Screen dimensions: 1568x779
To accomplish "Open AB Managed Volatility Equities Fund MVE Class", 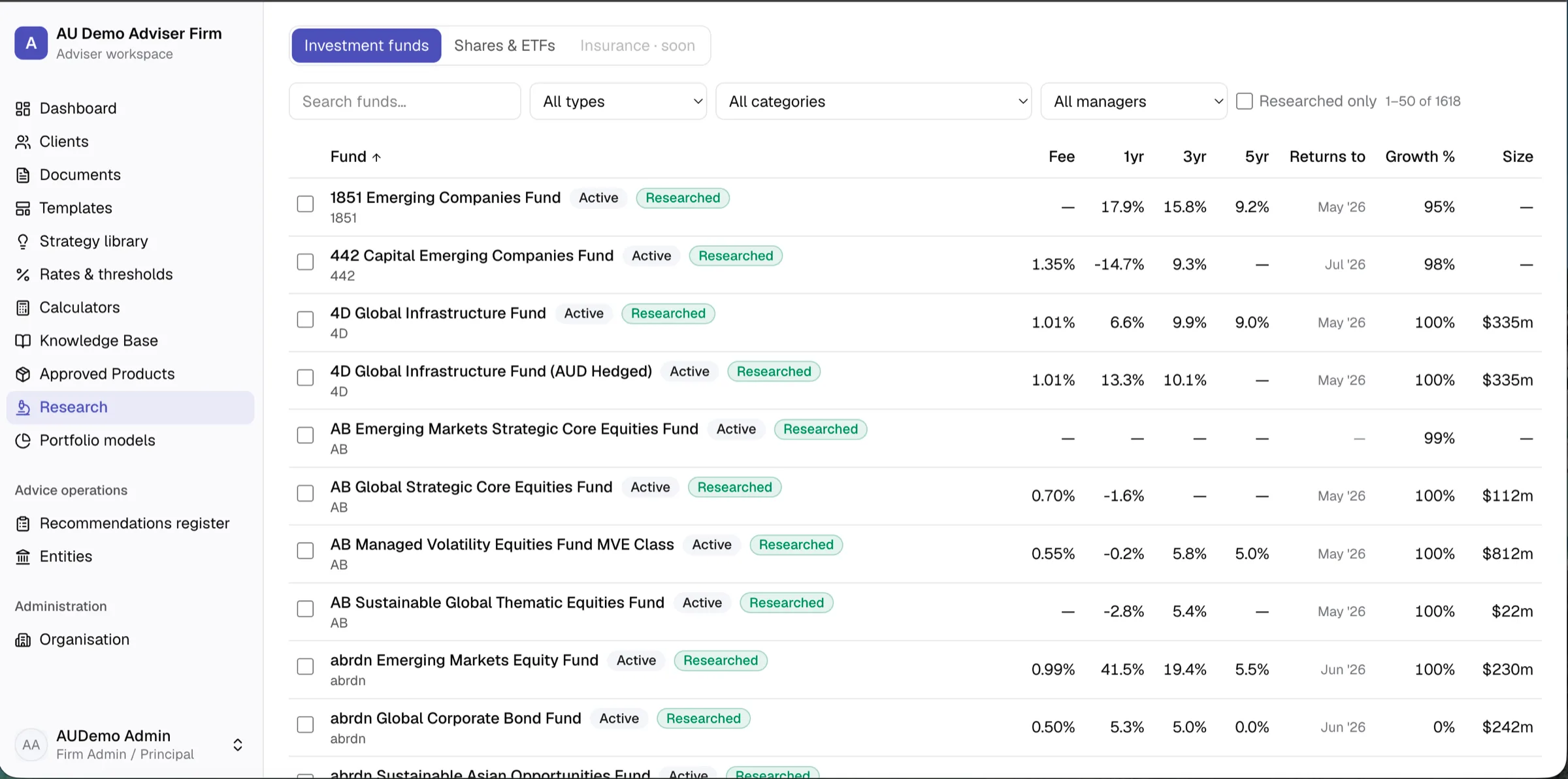I will (x=502, y=545).
